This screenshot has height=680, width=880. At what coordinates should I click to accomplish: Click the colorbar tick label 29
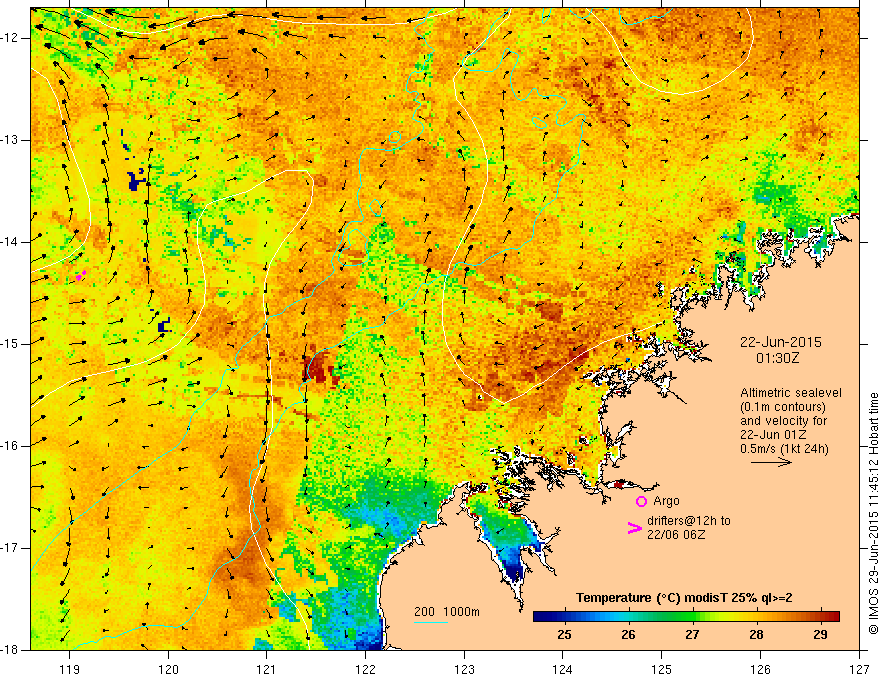click(821, 635)
